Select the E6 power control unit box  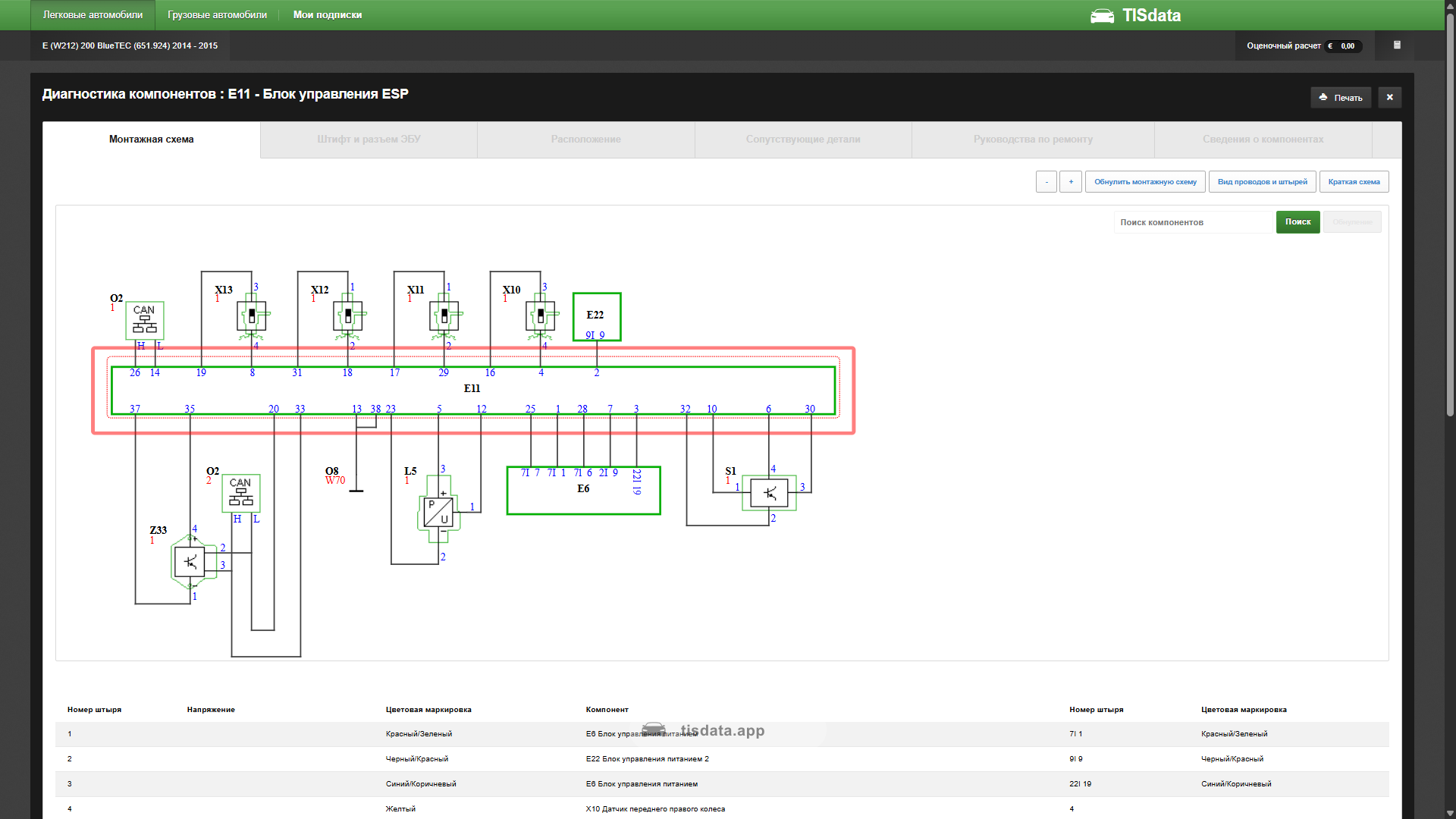583,490
